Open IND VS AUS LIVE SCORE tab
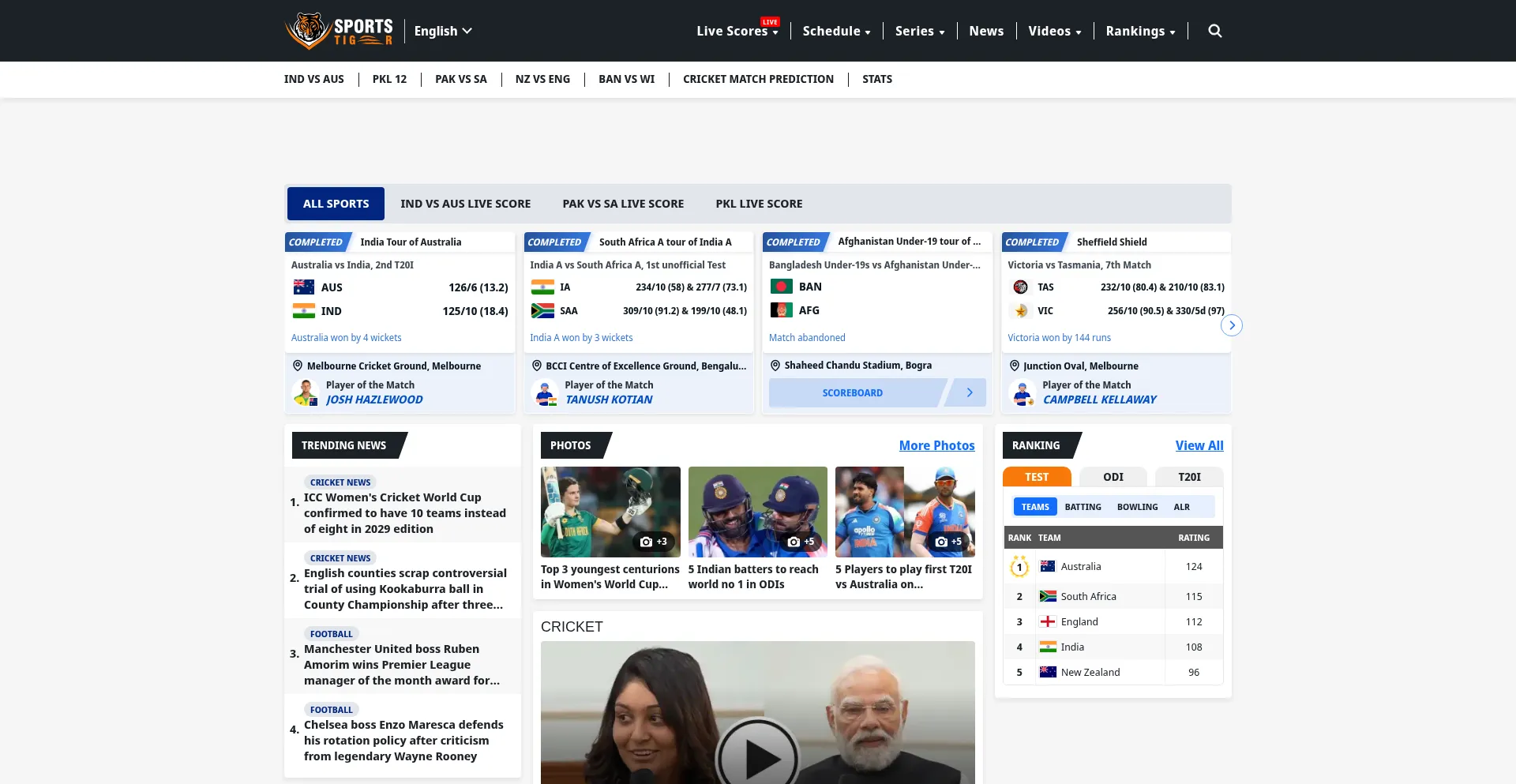The width and height of the screenshot is (1516, 784). 465,204
